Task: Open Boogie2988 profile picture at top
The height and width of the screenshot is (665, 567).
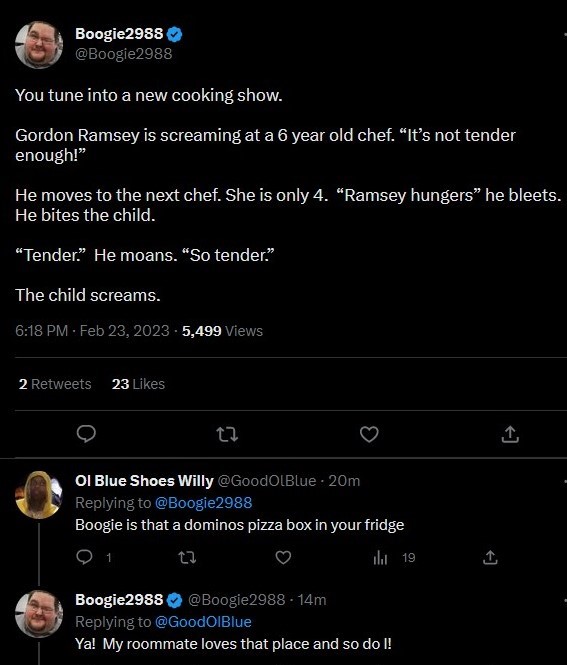Action: (39, 45)
